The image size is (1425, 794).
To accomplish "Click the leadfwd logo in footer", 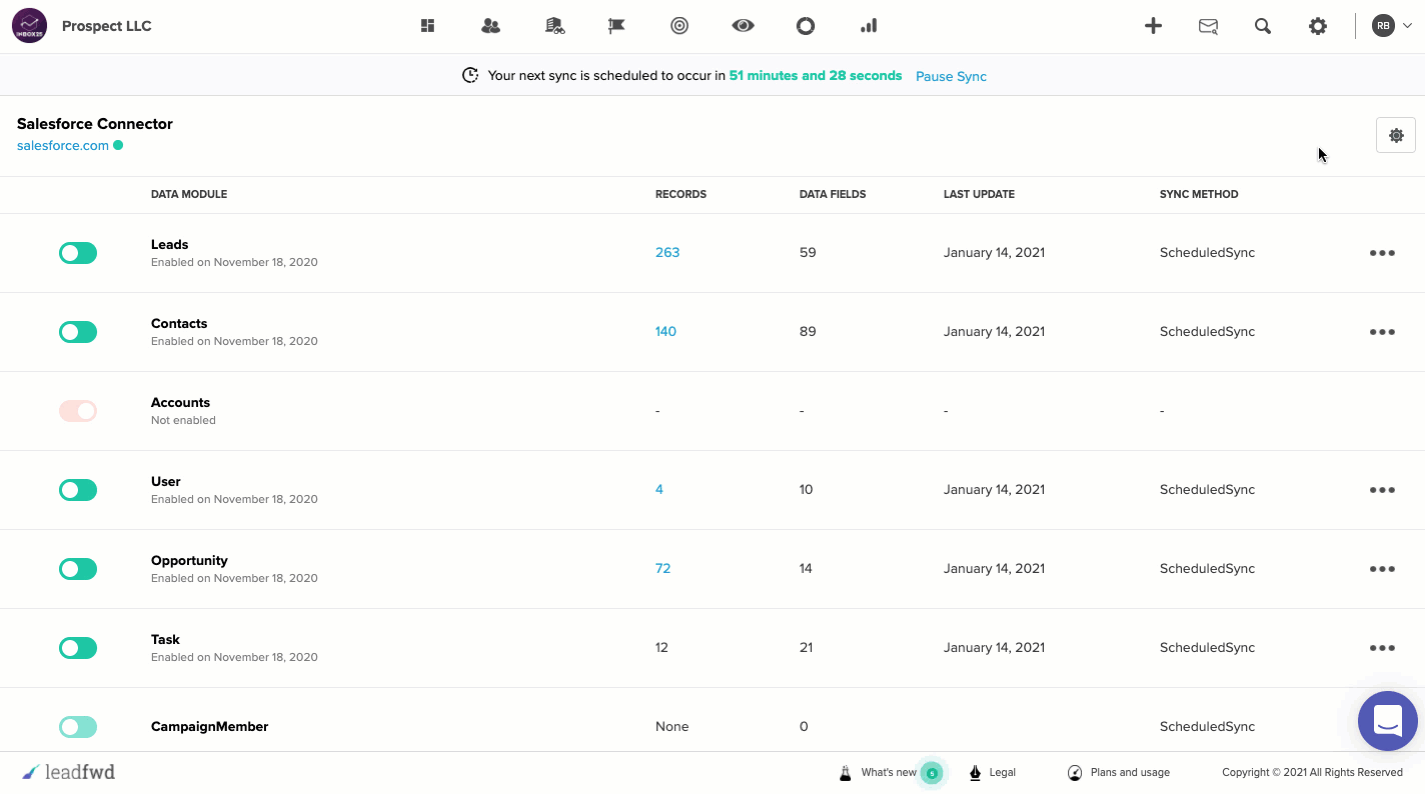I will pos(69,772).
